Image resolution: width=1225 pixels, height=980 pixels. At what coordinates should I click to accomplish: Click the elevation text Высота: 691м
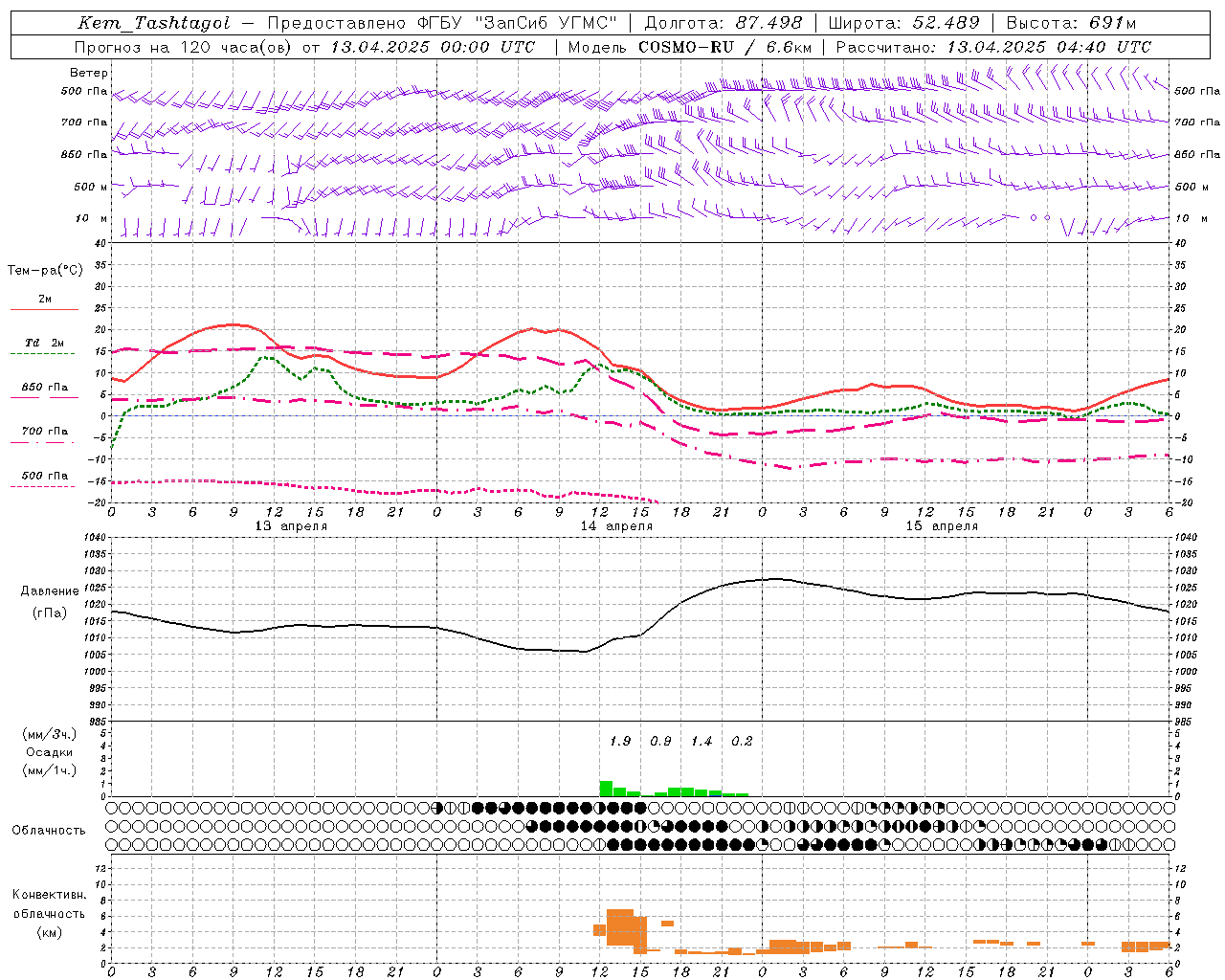(x=1071, y=23)
